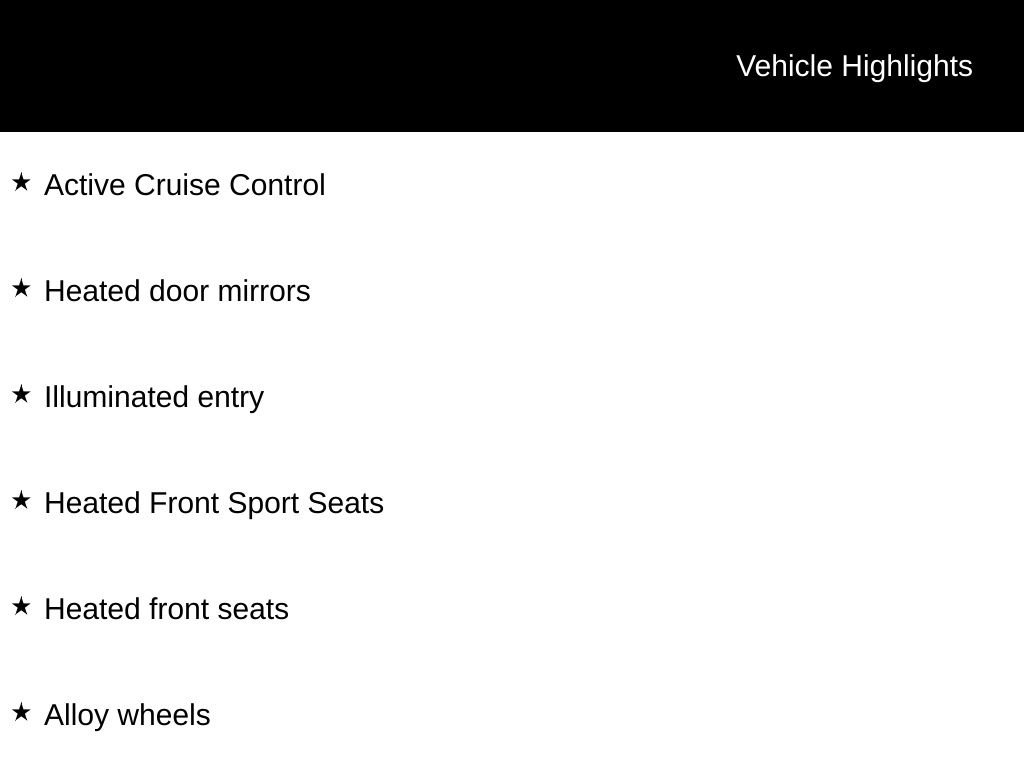Choose the Illuminated entry list item

[x=154, y=398]
